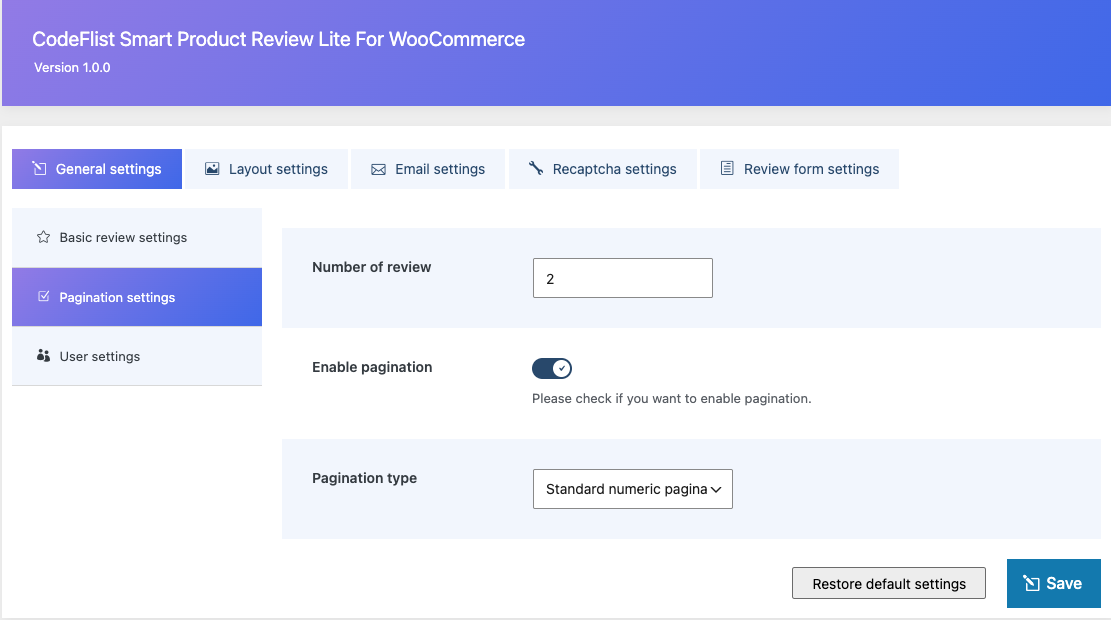Click the icon on General settings tab
This screenshot has height=620, width=1111.
pyautogui.click(x=39, y=168)
